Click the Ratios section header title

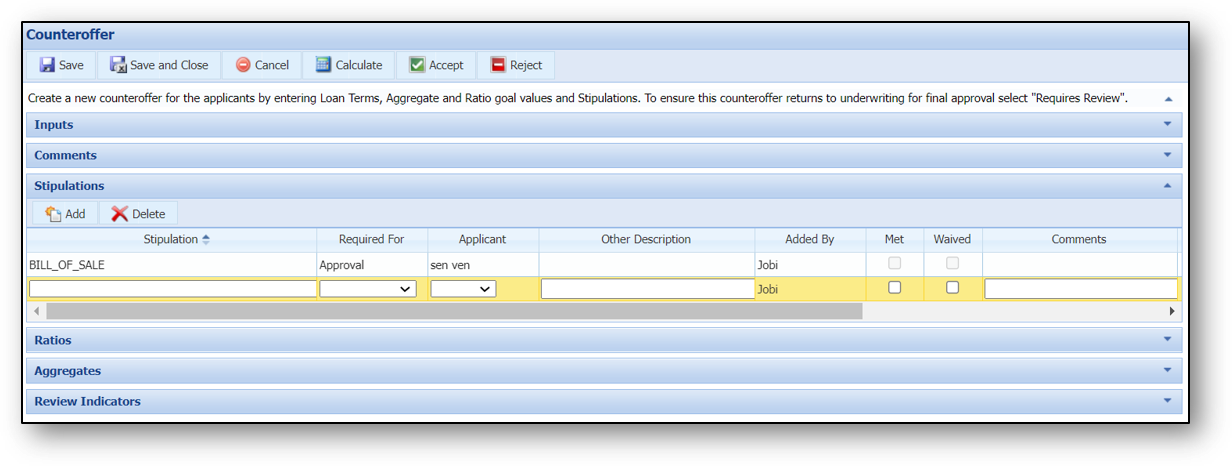pos(53,340)
